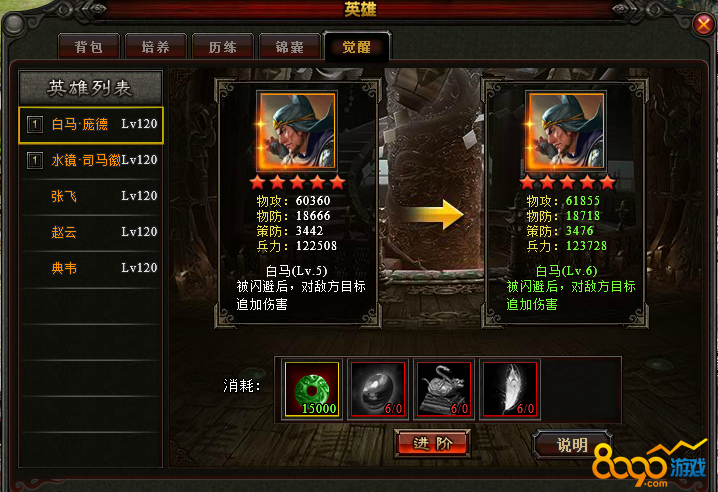The height and width of the screenshot is (492, 718).
Task: Open the 说明 help button
Action: [x=572, y=444]
